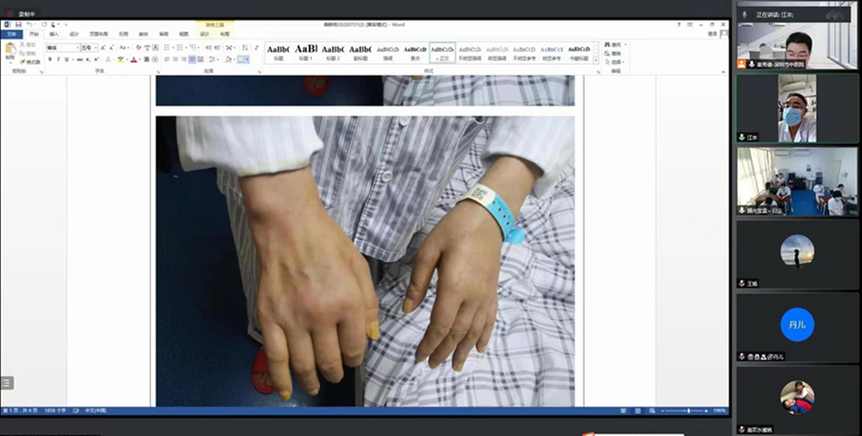862x436 pixels.
Task: Click the zoom slider in status bar
Action: tap(688, 411)
